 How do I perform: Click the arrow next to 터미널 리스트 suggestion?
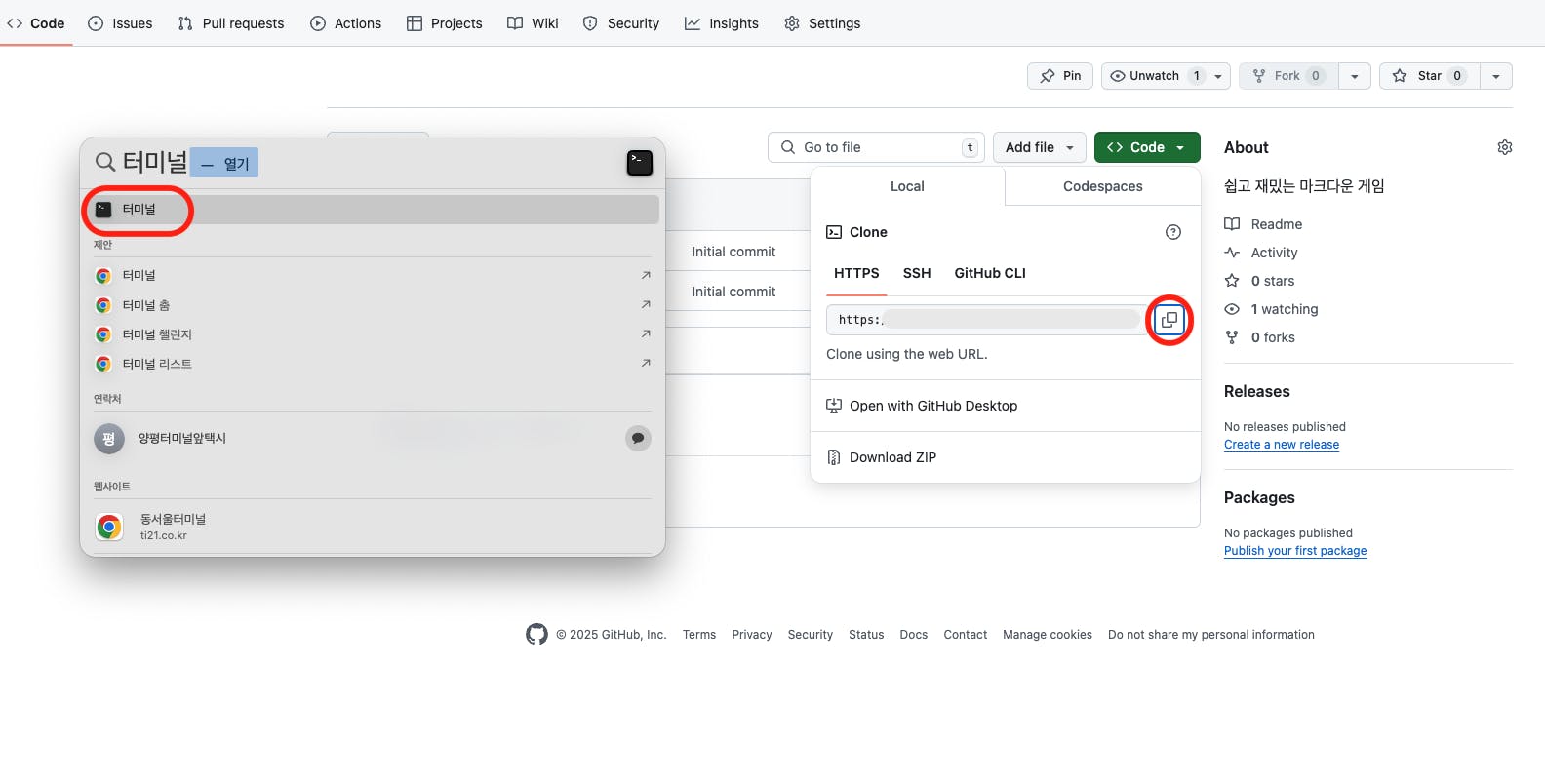[x=646, y=364]
